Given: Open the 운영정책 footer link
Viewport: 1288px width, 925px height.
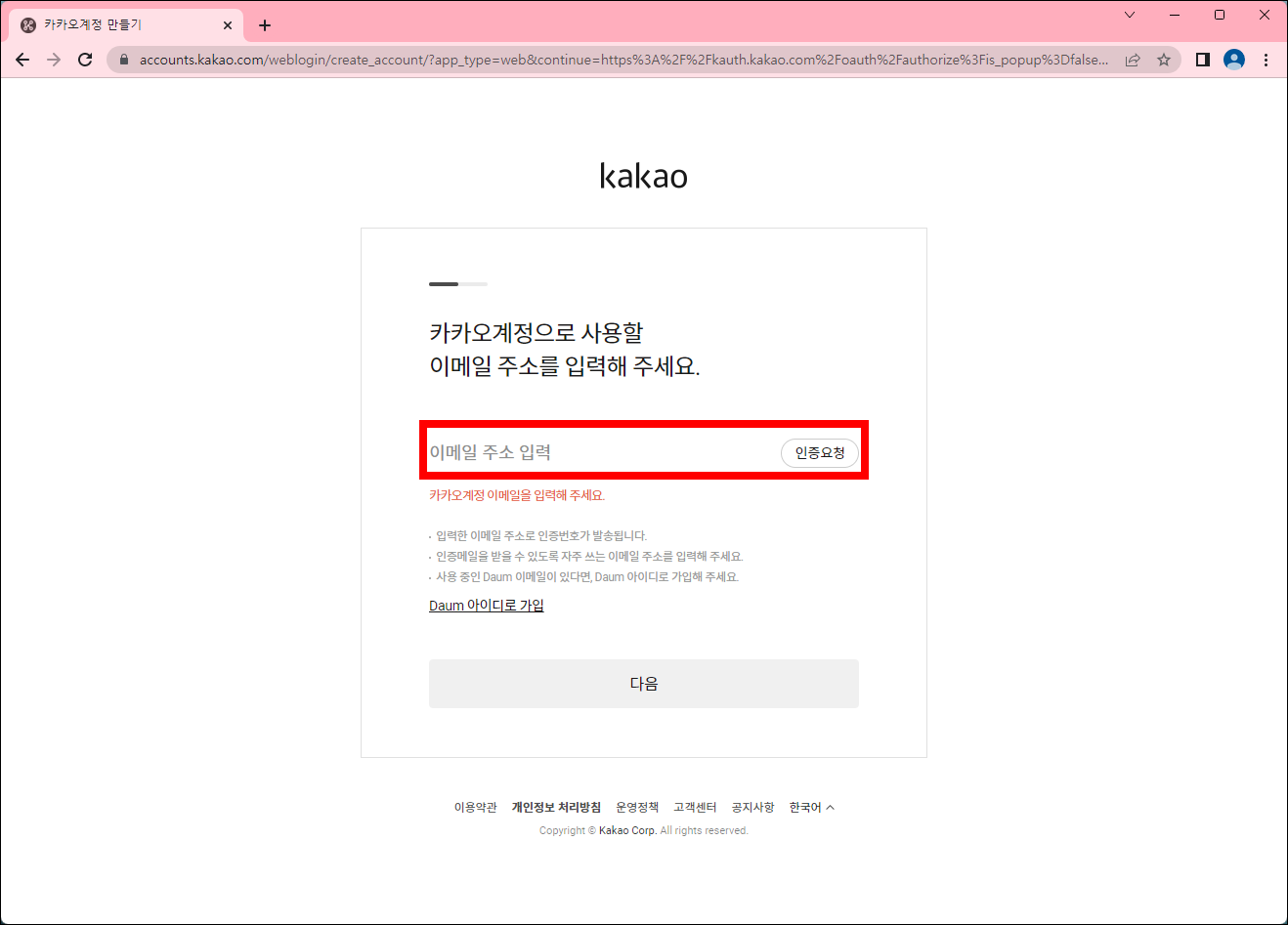Looking at the screenshot, I should [637, 808].
